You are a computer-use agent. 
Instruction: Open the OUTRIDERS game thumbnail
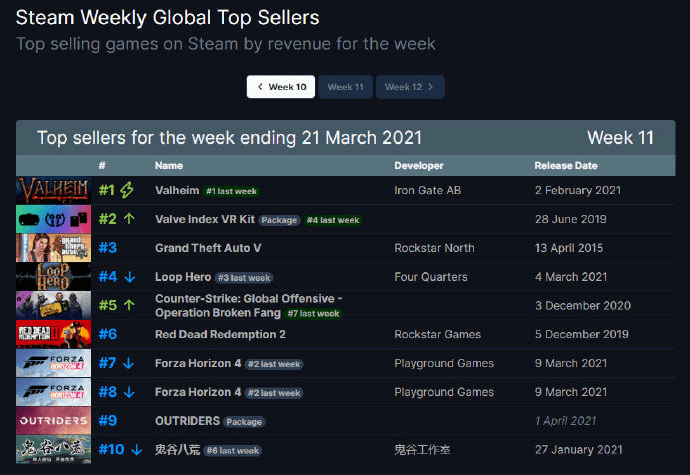(x=53, y=421)
